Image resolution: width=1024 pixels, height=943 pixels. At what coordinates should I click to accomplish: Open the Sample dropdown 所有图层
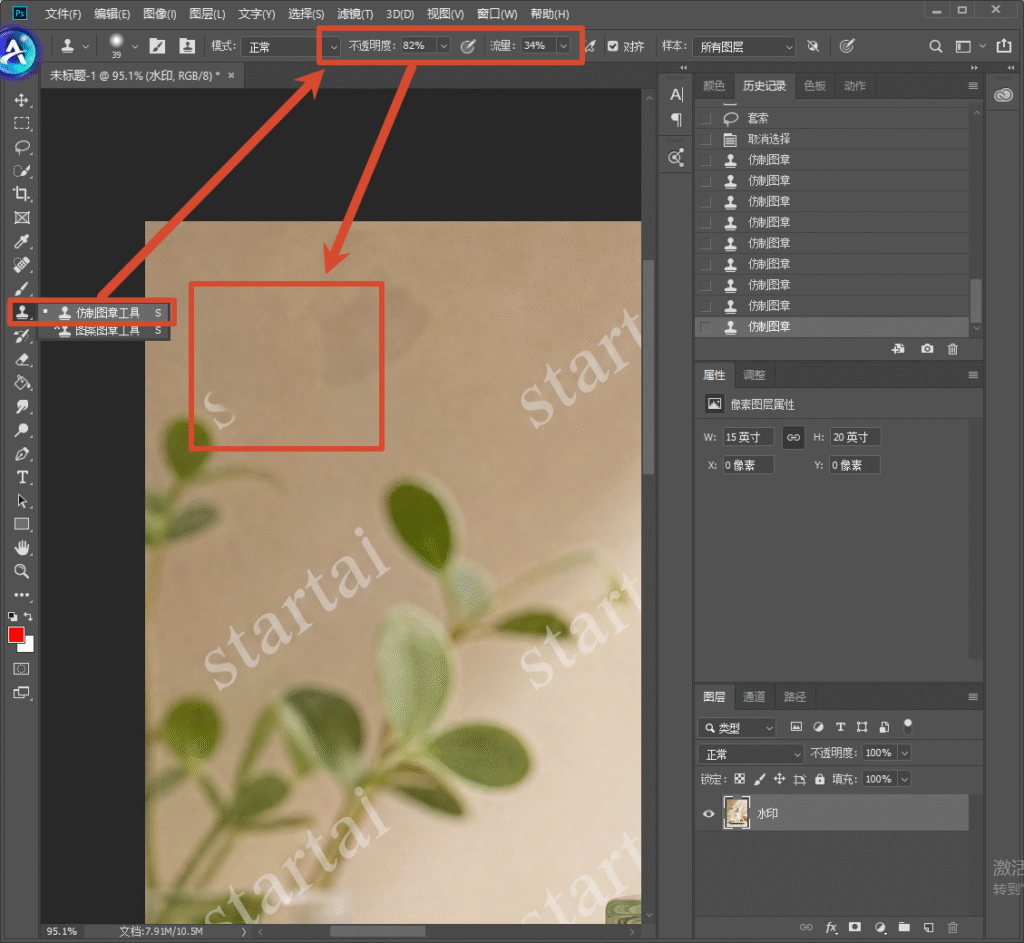[744, 46]
